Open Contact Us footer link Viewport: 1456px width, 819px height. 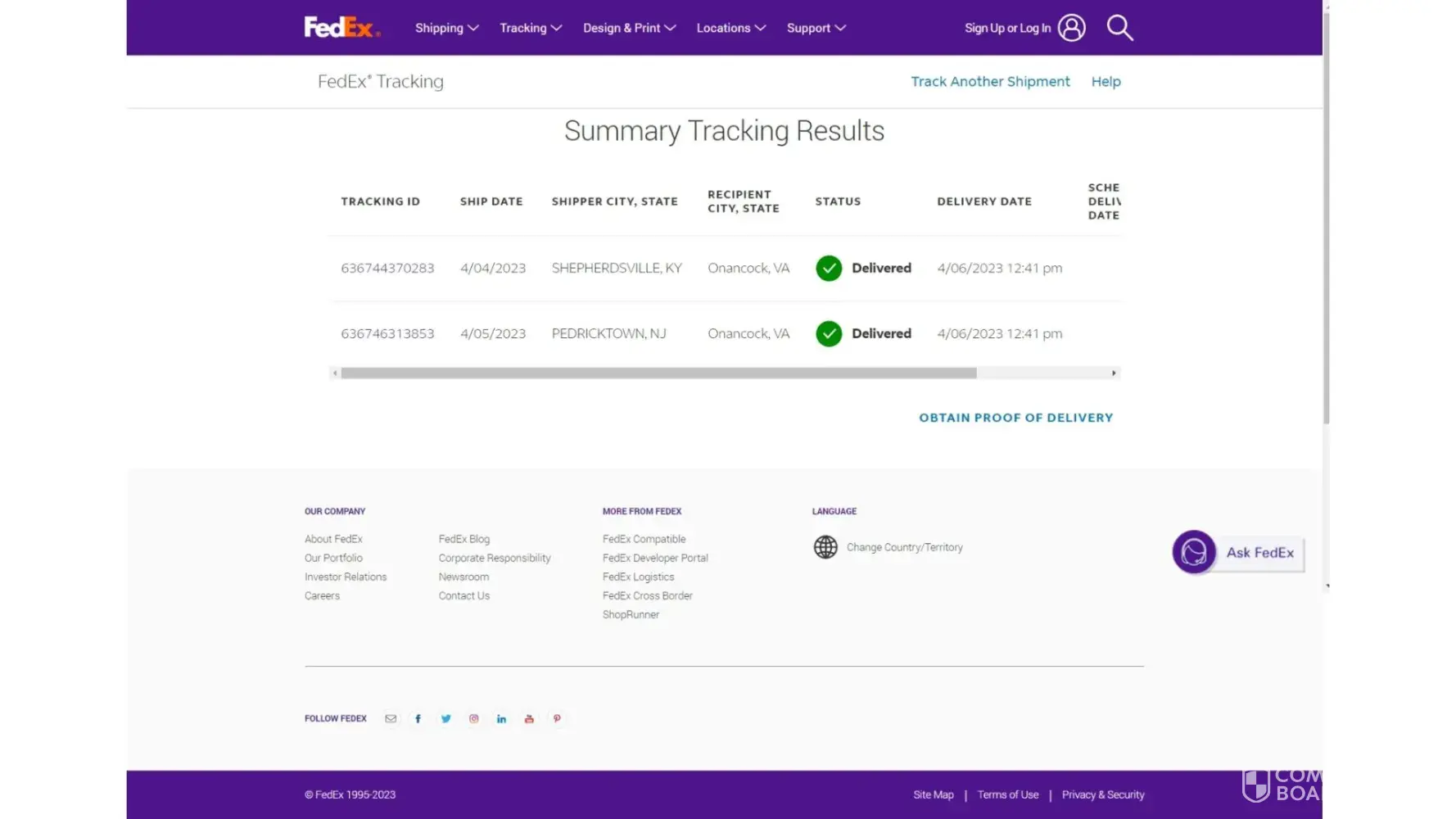point(463,595)
